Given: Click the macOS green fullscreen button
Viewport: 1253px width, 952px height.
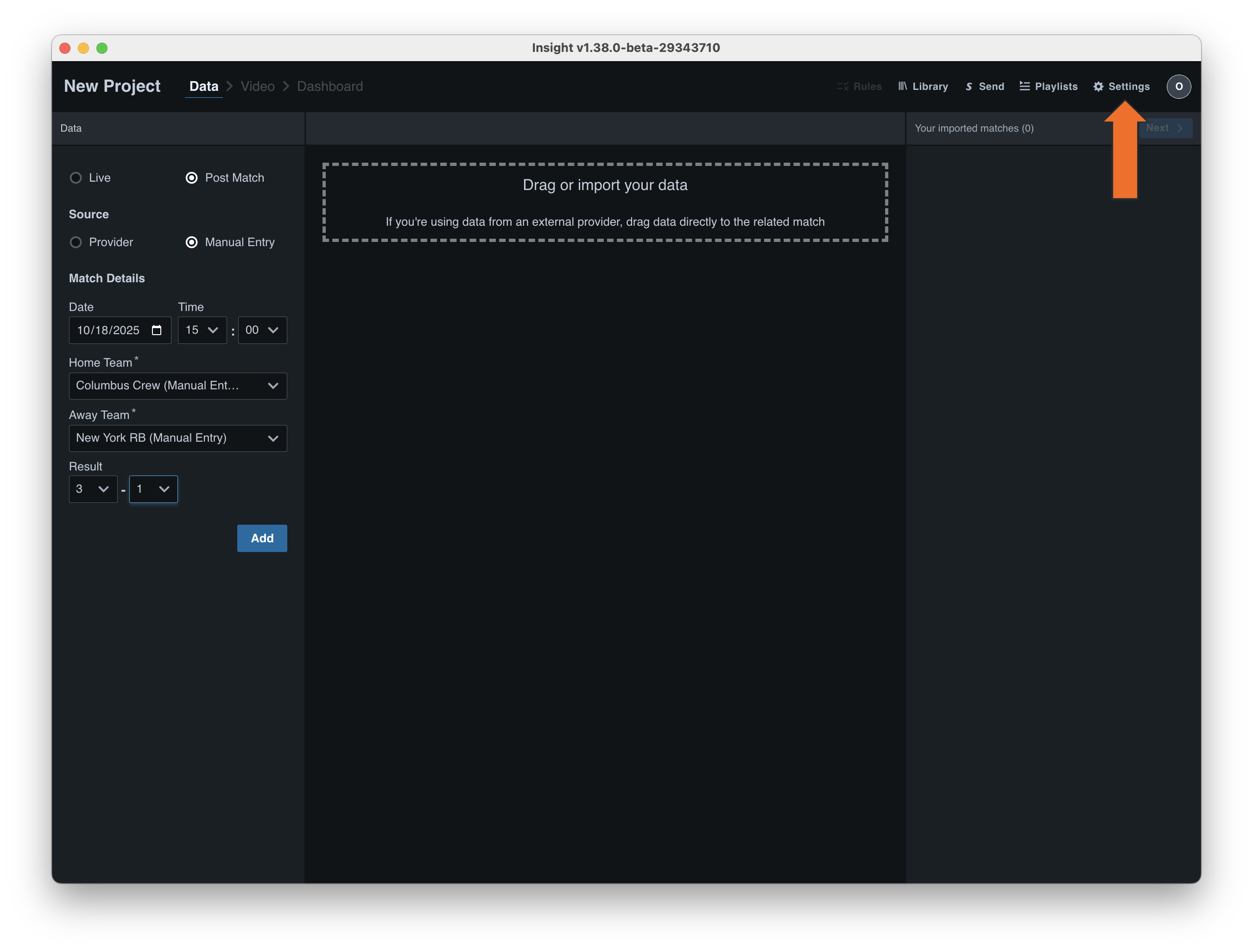Looking at the screenshot, I should (x=102, y=48).
